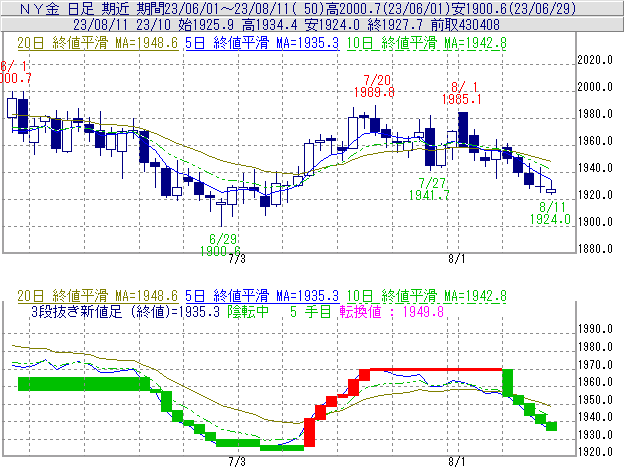Screen dimensions: 624x475
Task: Click the 2000.0 price axis label
Action: (x=595, y=87)
